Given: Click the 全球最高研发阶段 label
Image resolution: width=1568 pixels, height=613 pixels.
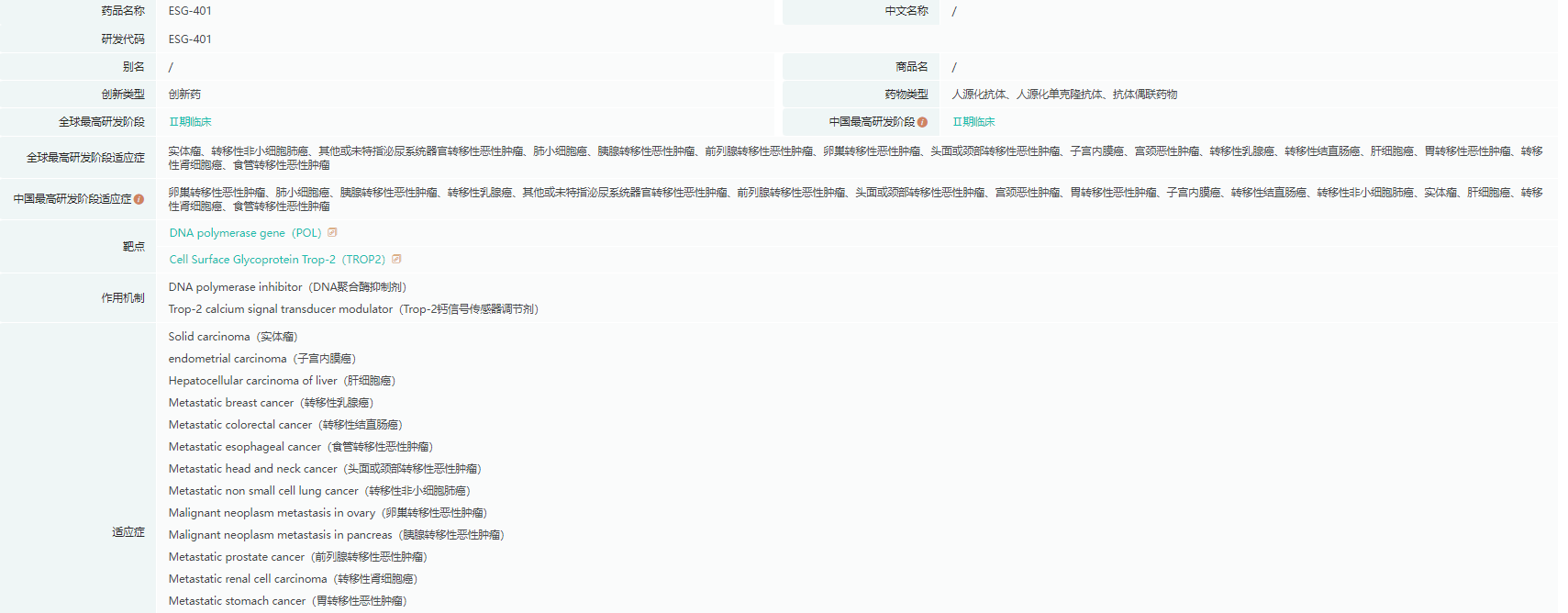Looking at the screenshot, I should click(x=102, y=122).
